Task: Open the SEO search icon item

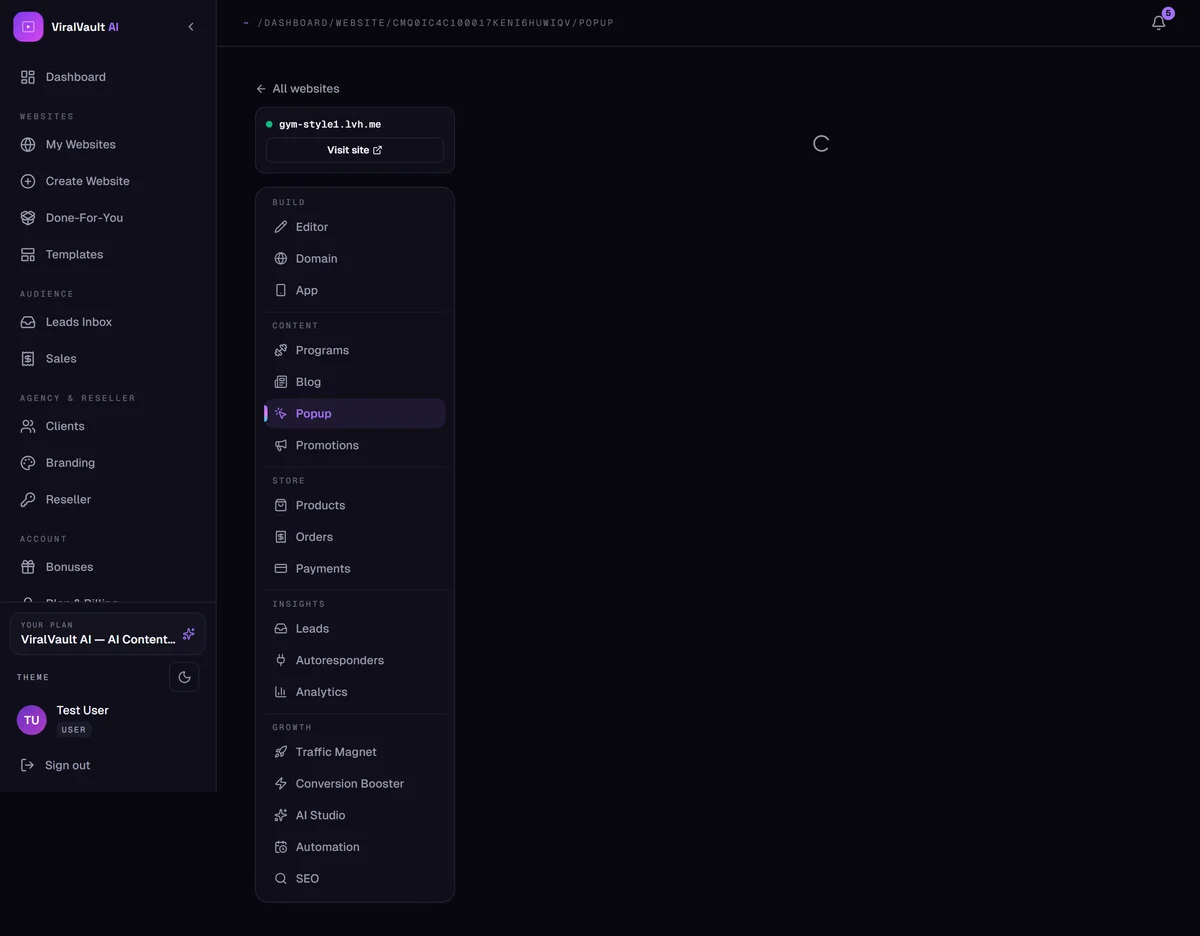Action: click(x=355, y=879)
